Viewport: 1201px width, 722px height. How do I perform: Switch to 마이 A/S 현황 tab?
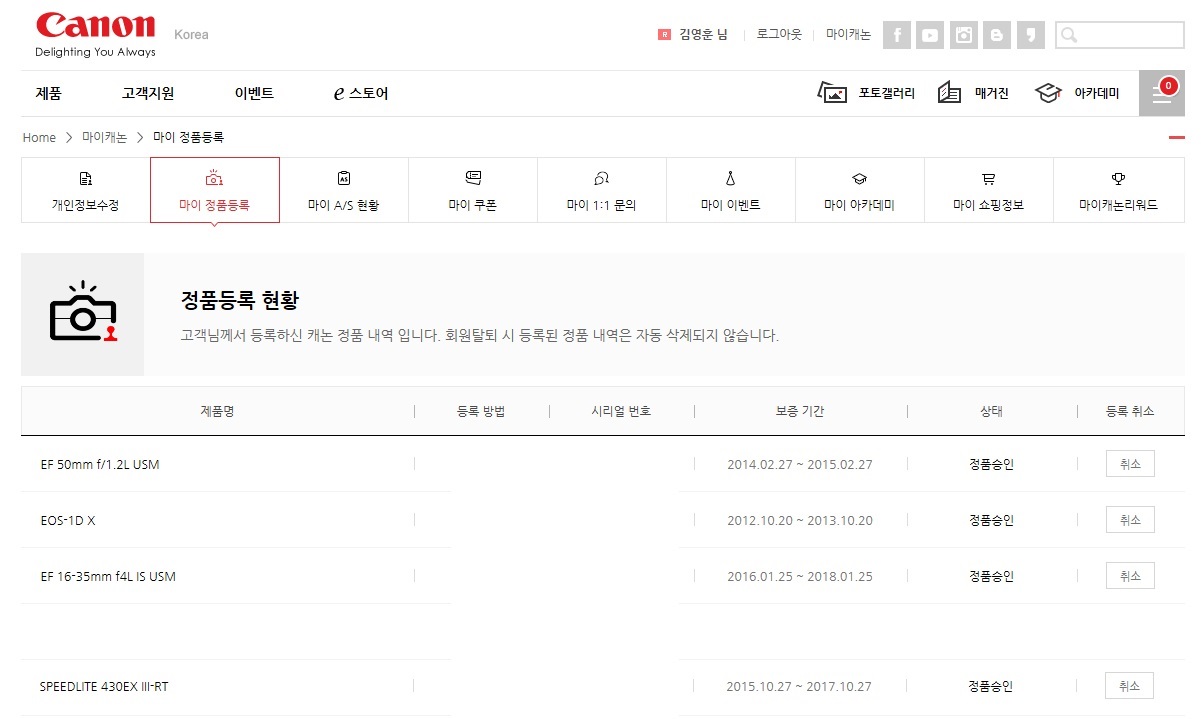343,190
